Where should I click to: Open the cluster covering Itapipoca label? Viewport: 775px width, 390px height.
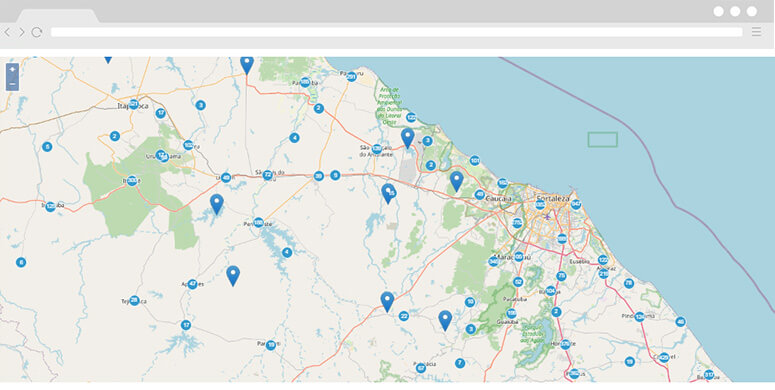pyautogui.click(x=133, y=104)
